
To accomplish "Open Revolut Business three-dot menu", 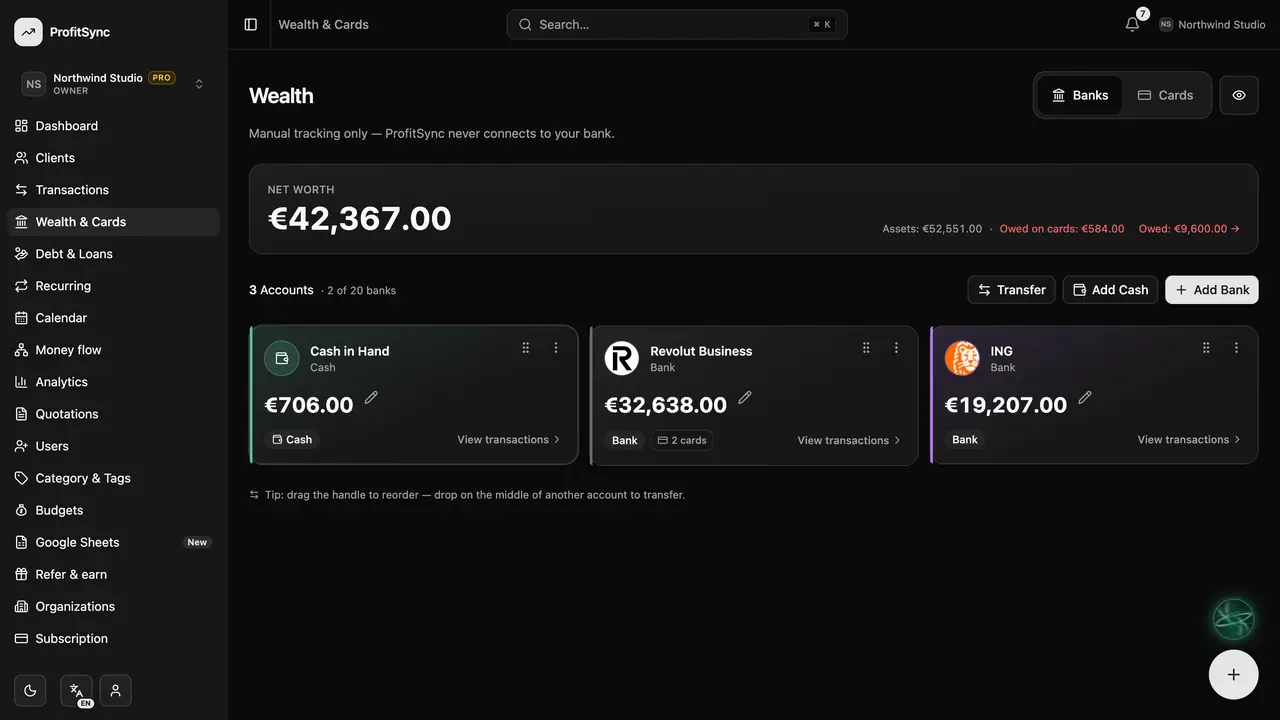I will 896,348.
